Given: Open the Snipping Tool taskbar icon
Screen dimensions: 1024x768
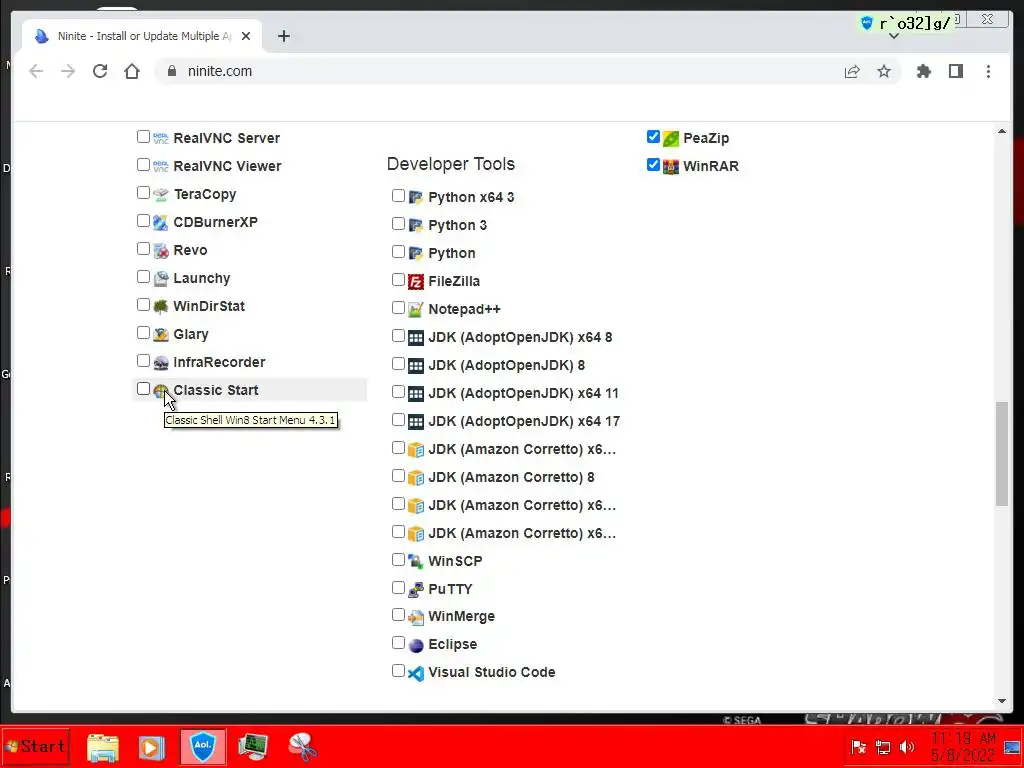Looking at the screenshot, I should (302, 747).
